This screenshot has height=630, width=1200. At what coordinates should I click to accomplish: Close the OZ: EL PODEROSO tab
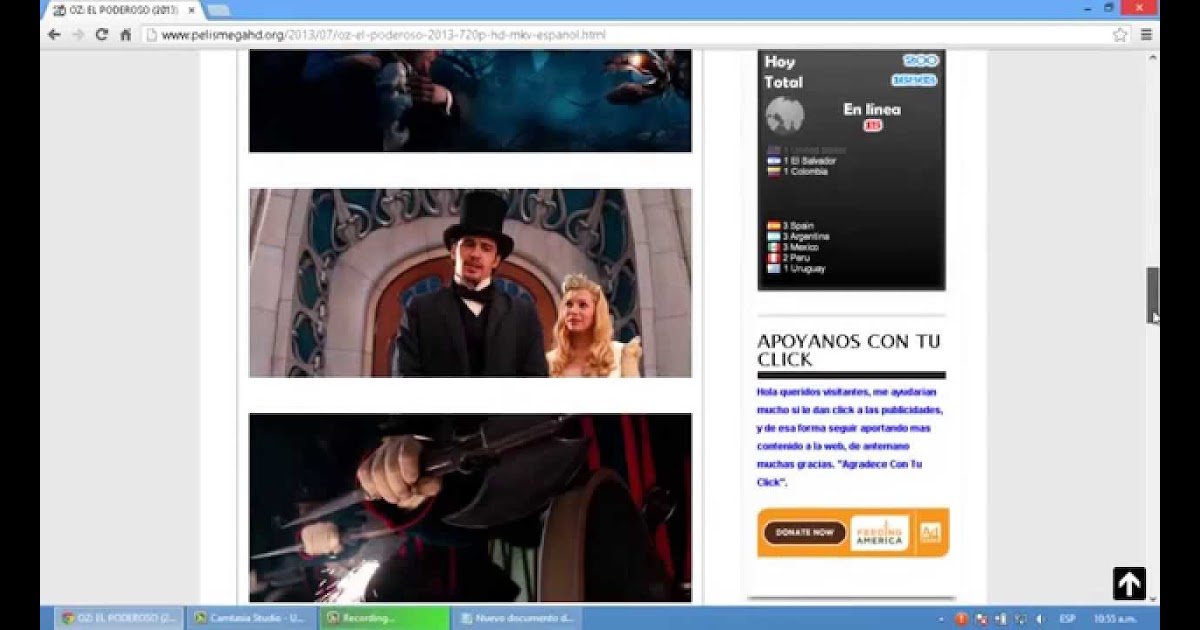pyautogui.click(x=191, y=10)
